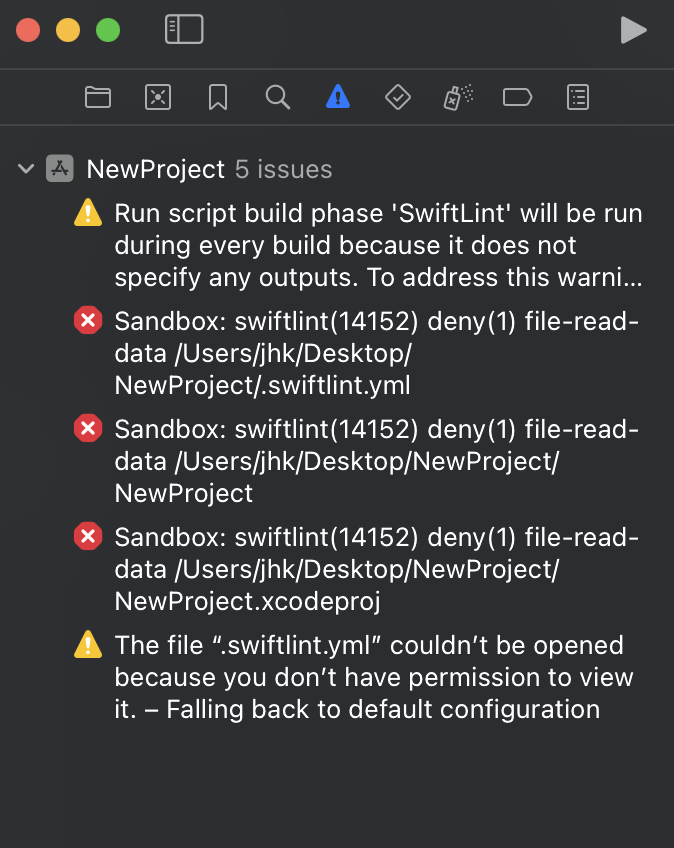Show the Find navigator
Image resolution: width=674 pixels, height=848 pixels.
278,97
